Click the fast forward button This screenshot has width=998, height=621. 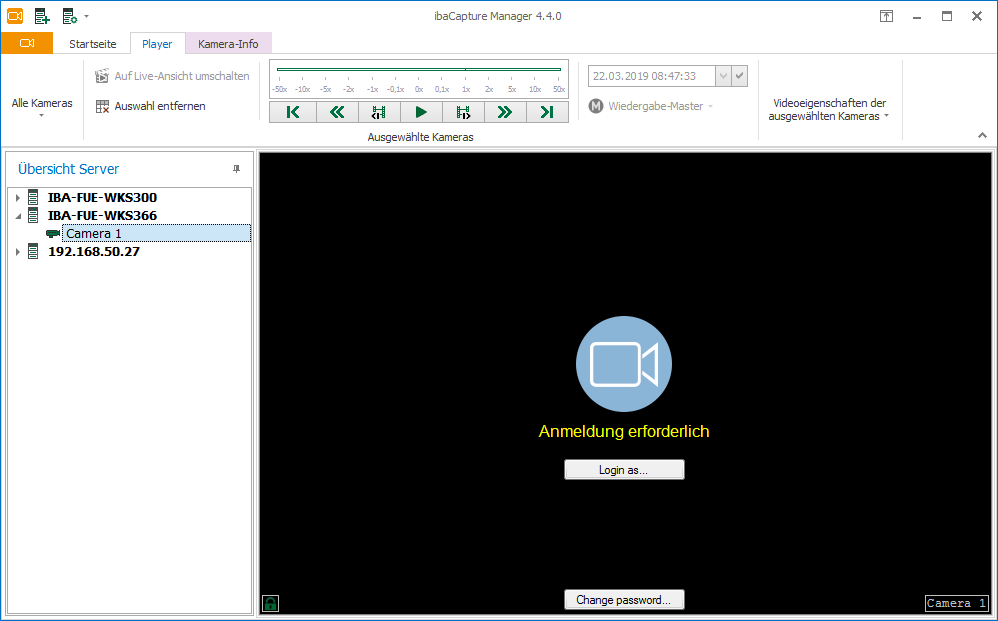pyautogui.click(x=505, y=112)
